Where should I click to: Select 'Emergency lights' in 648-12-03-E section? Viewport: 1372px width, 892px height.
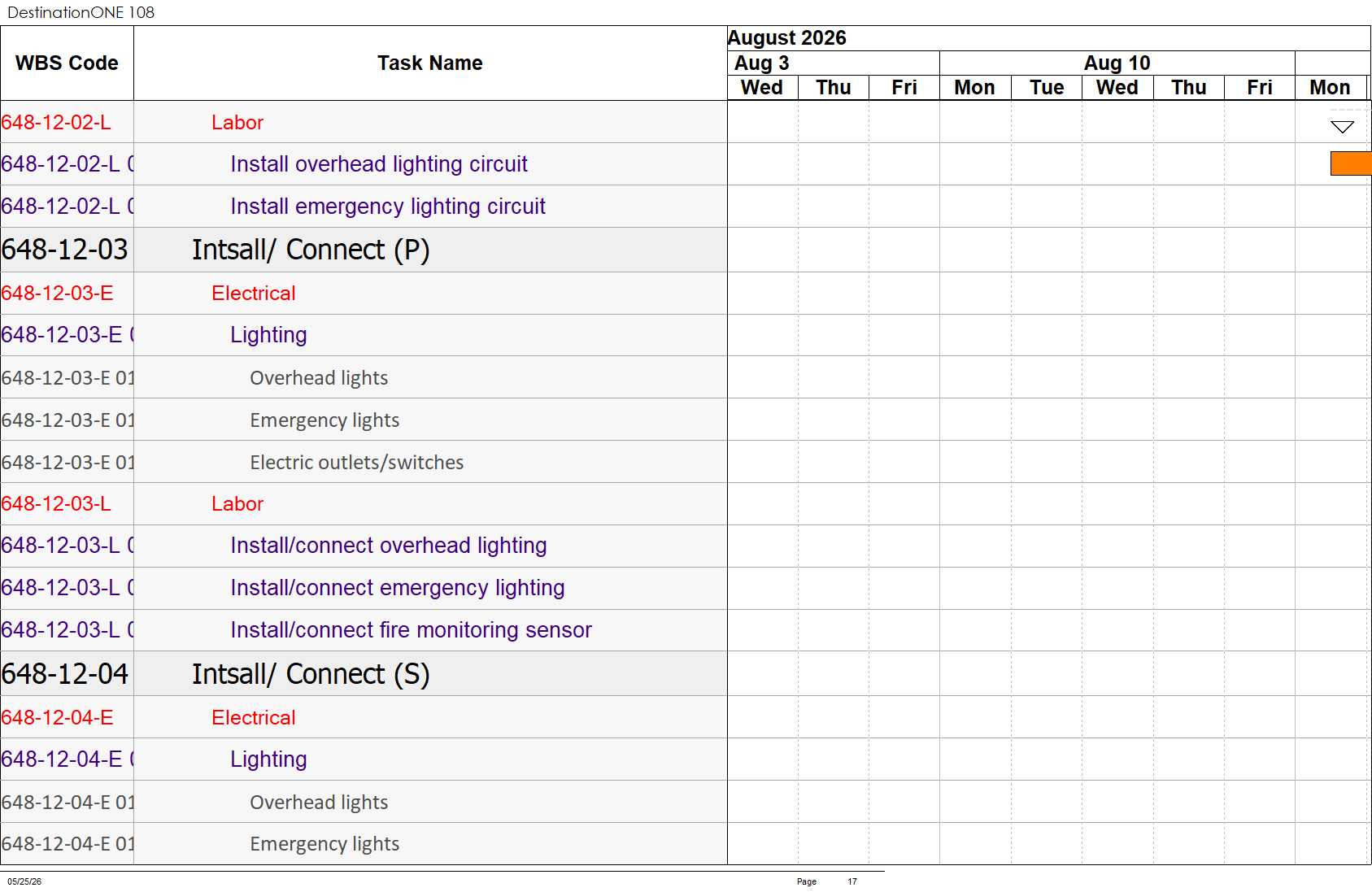click(x=324, y=420)
